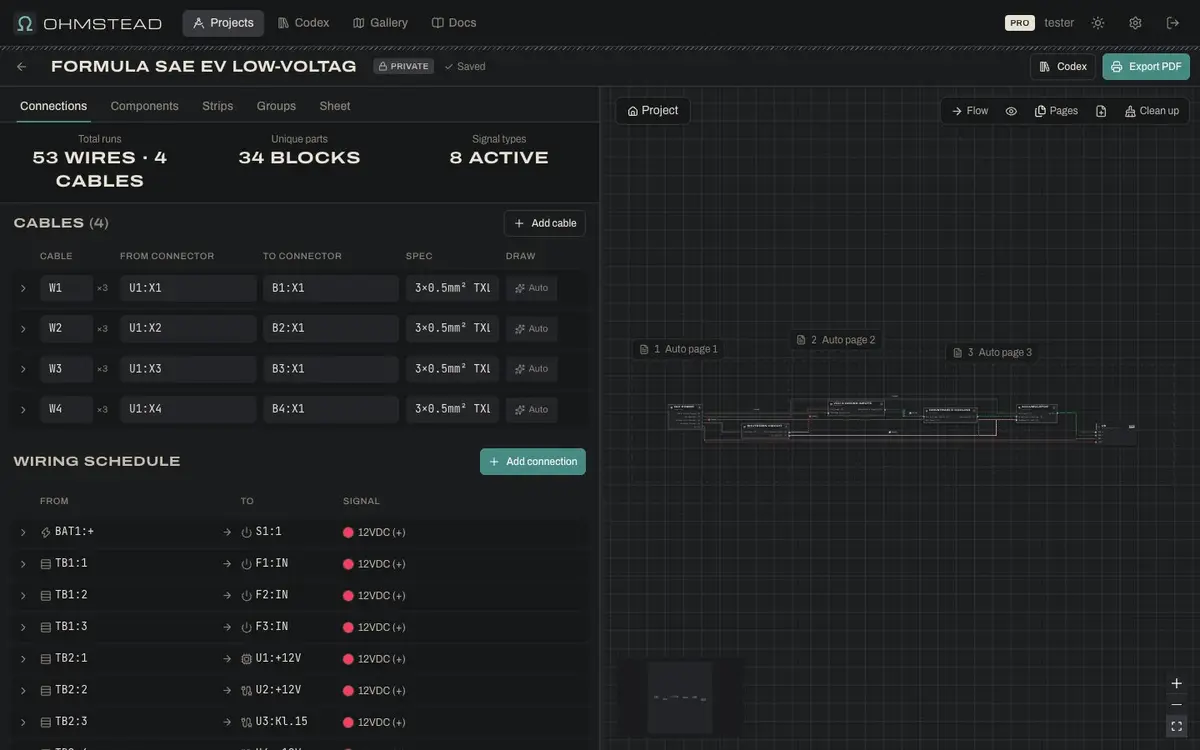Screen dimensions: 1200x750
Task: Click the add page icon next to Pages
Action: (x=1101, y=111)
